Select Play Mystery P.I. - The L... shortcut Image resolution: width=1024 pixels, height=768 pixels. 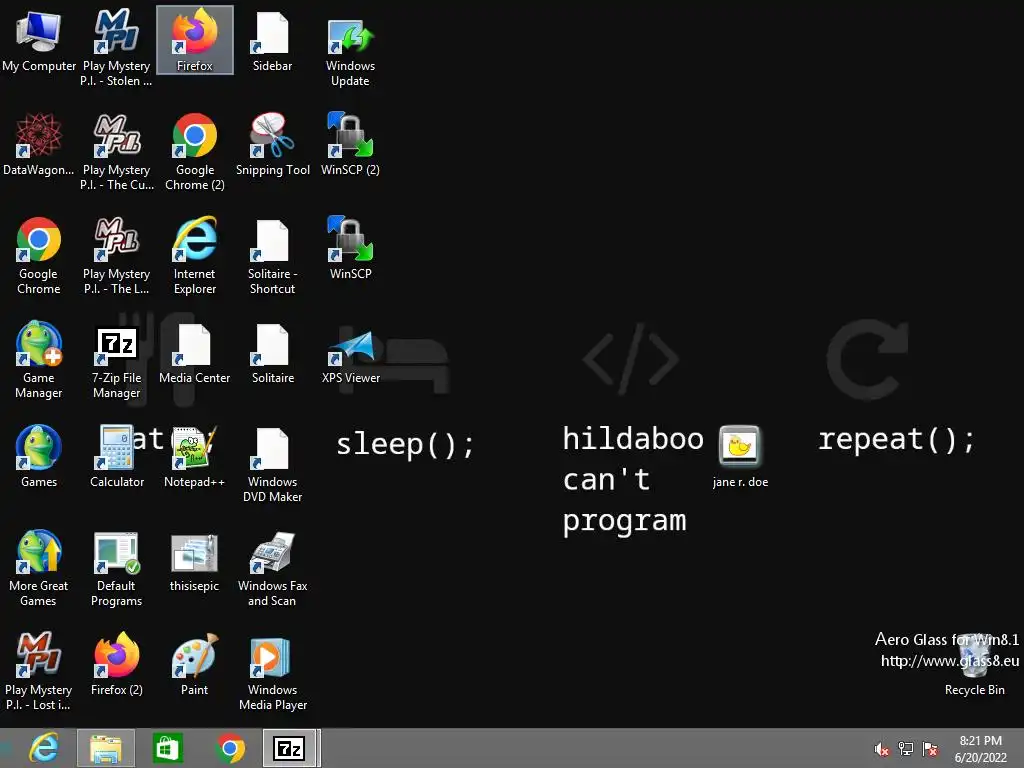116,256
